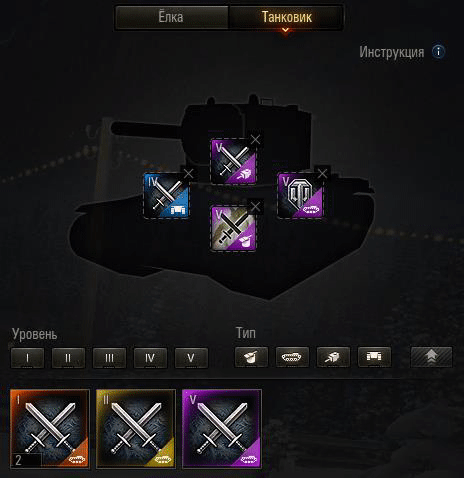Image resolution: width=464 pixels, height=478 pixels.
Task: Open the Танковик tab
Action: [x=286, y=17]
